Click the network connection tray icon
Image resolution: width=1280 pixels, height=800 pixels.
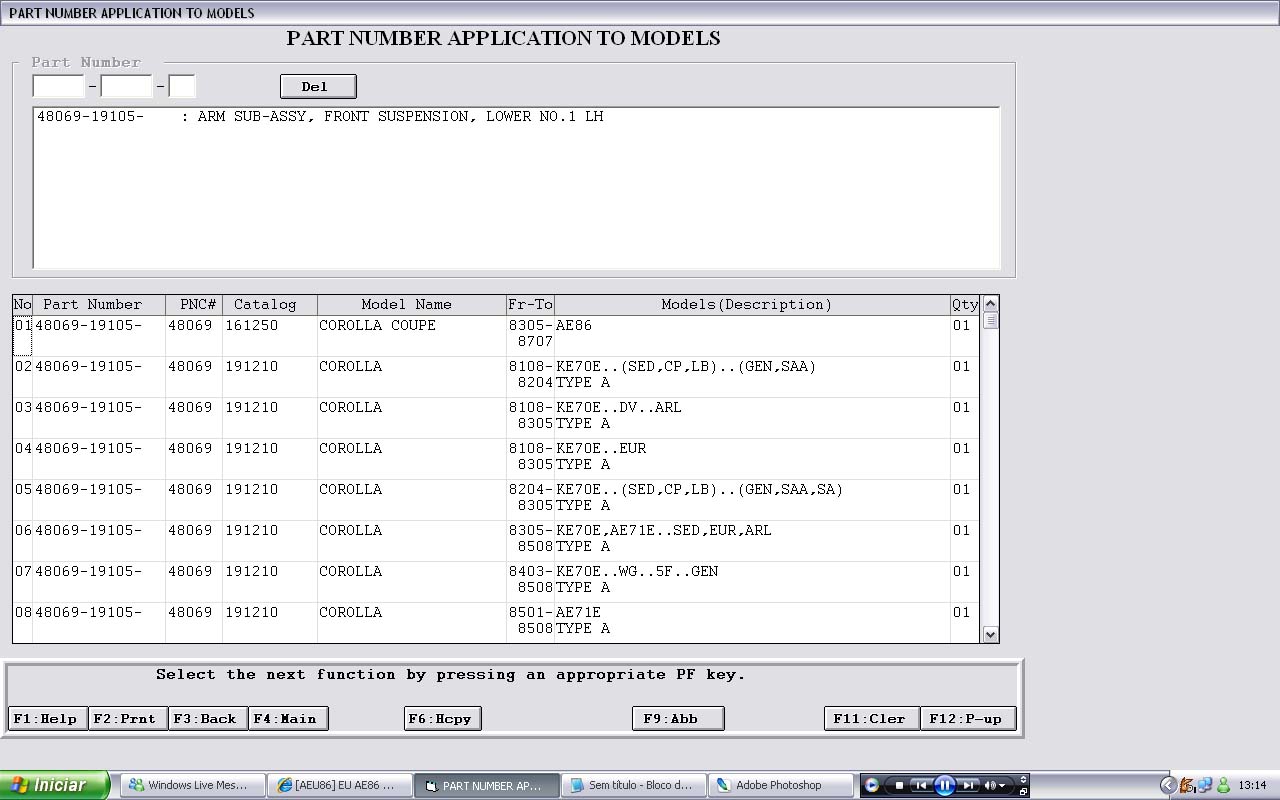(x=1205, y=785)
